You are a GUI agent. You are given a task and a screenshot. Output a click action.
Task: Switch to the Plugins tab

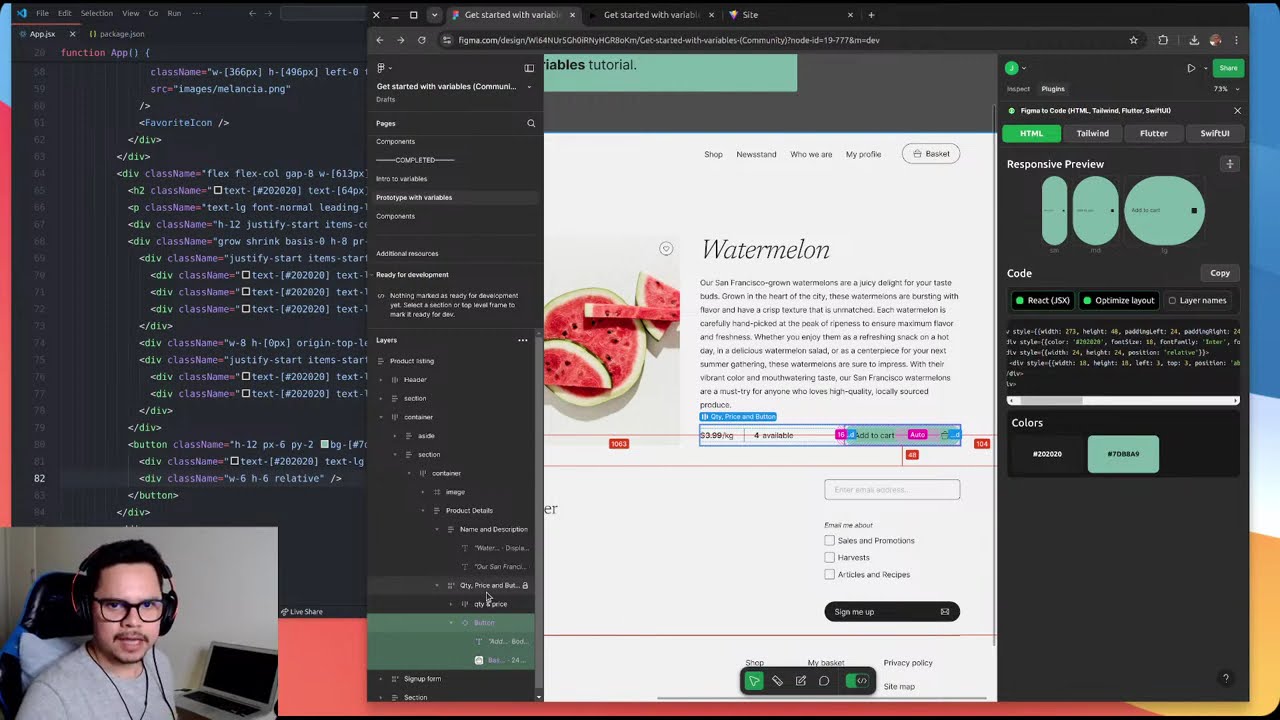[x=1053, y=89]
